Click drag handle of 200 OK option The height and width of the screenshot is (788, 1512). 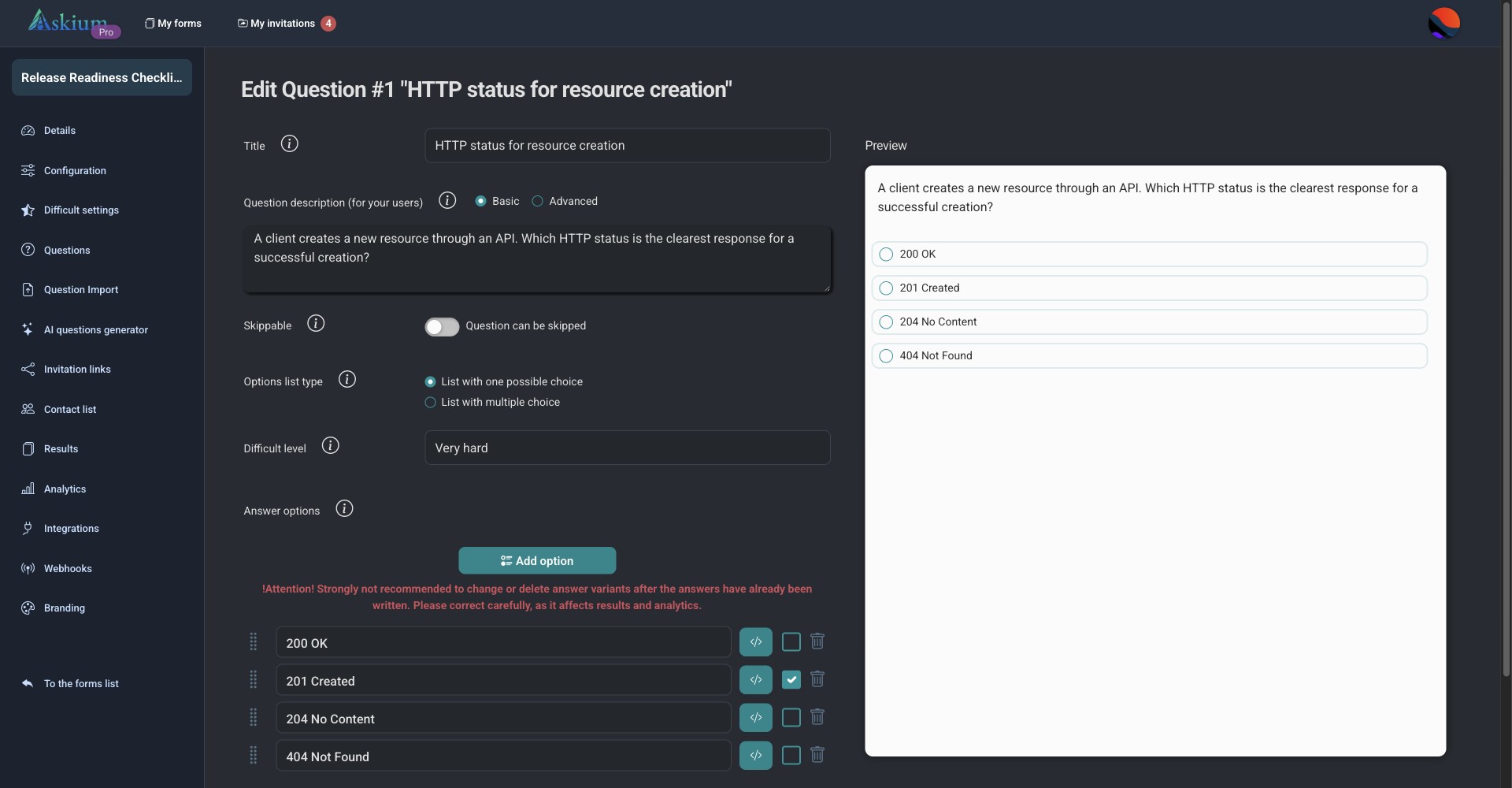point(254,642)
